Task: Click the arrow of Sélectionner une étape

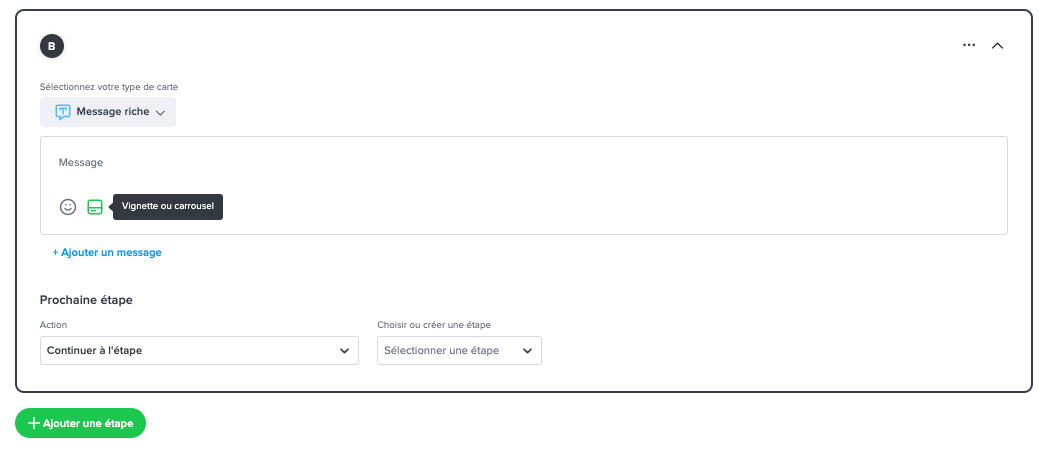Action: pos(527,351)
